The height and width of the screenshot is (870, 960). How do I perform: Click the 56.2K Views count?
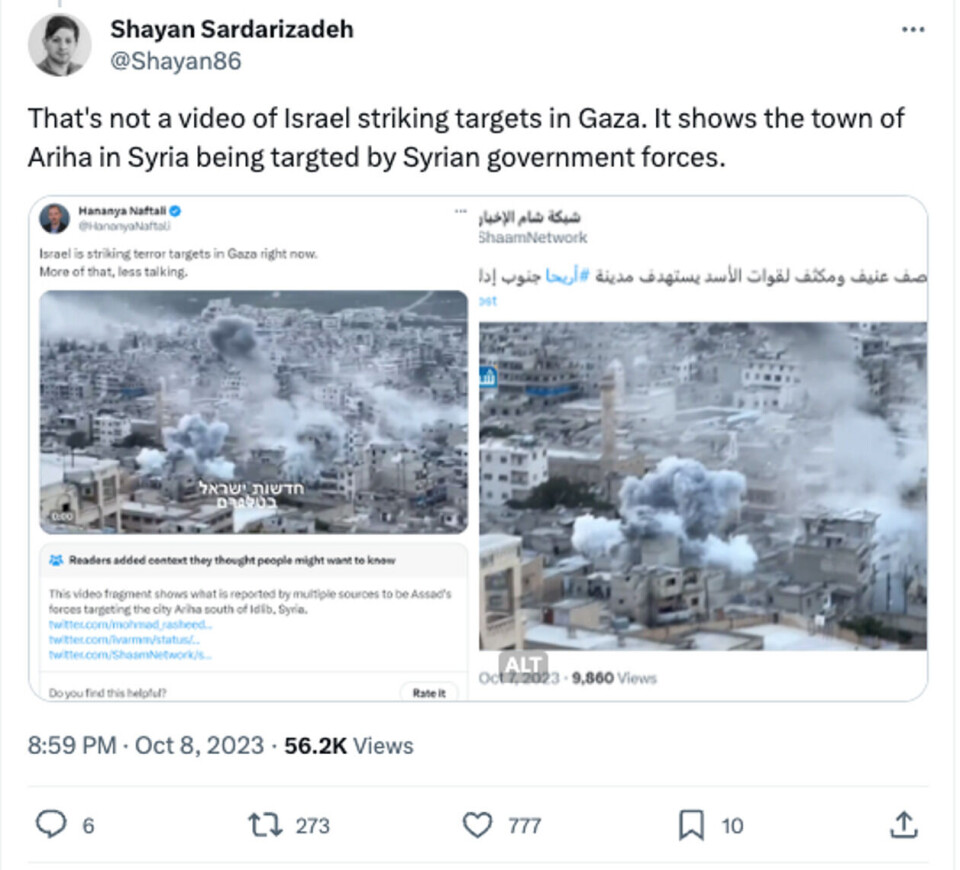[349, 746]
